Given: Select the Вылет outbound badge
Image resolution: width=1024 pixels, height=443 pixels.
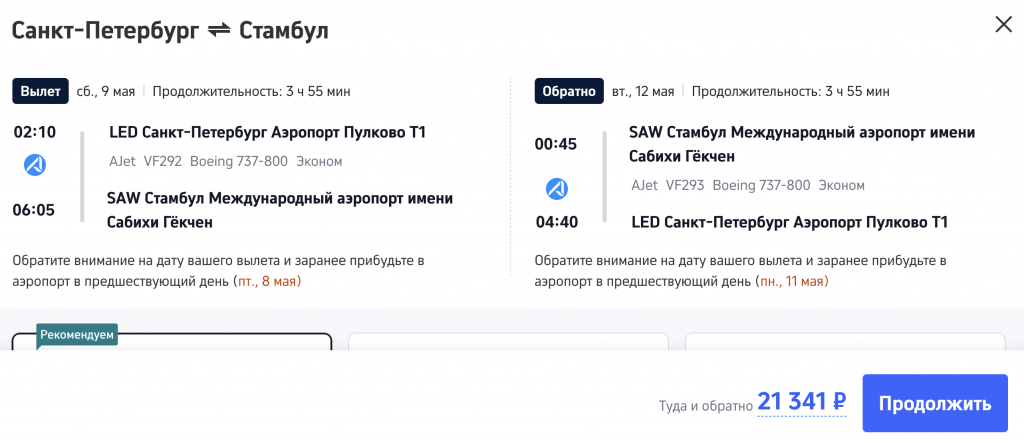Looking at the screenshot, I should (41, 91).
